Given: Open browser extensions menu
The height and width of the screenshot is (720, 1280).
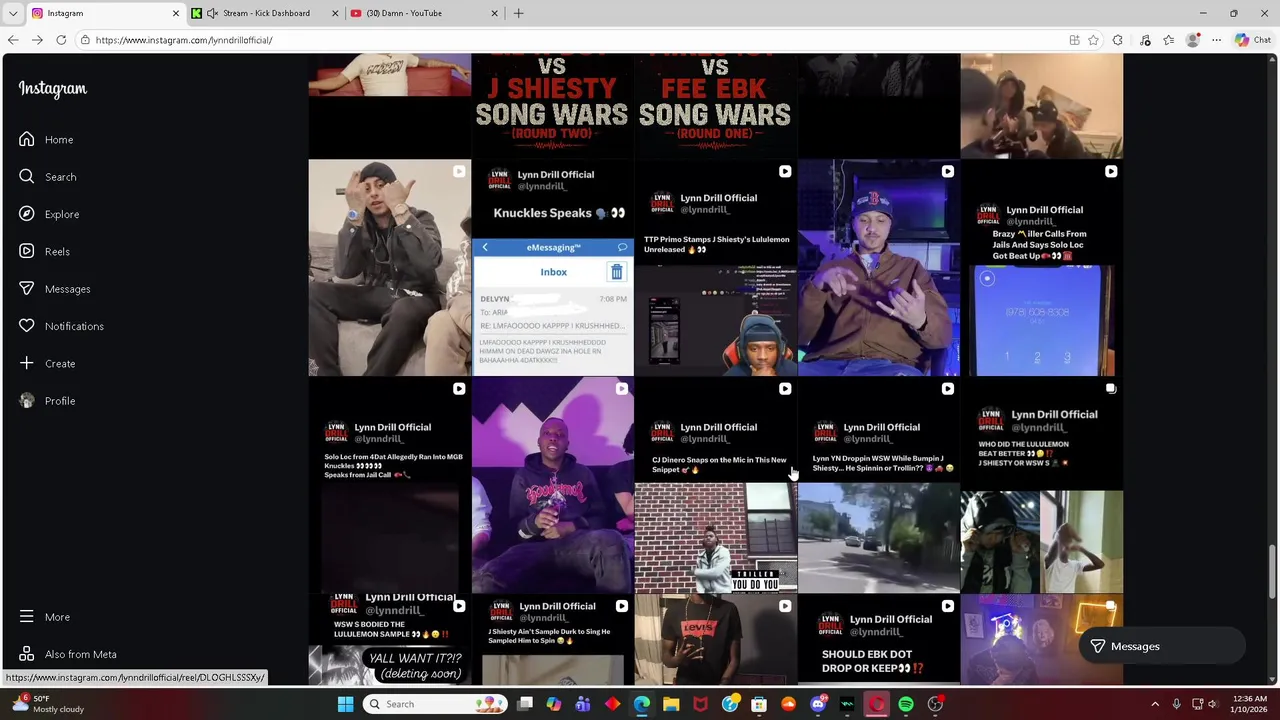Looking at the screenshot, I should click(1118, 40).
